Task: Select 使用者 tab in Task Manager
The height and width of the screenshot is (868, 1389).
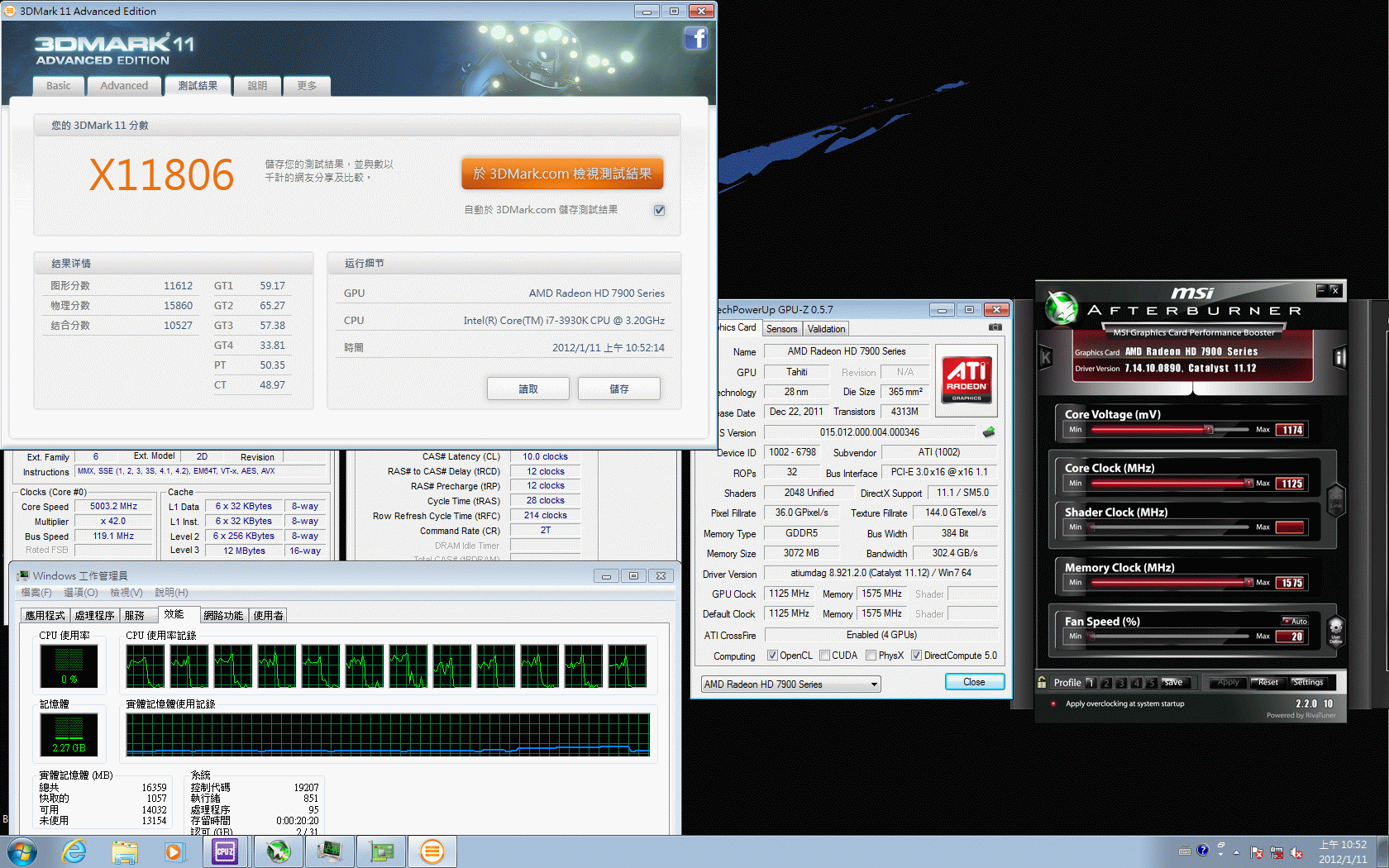Action: point(268,616)
